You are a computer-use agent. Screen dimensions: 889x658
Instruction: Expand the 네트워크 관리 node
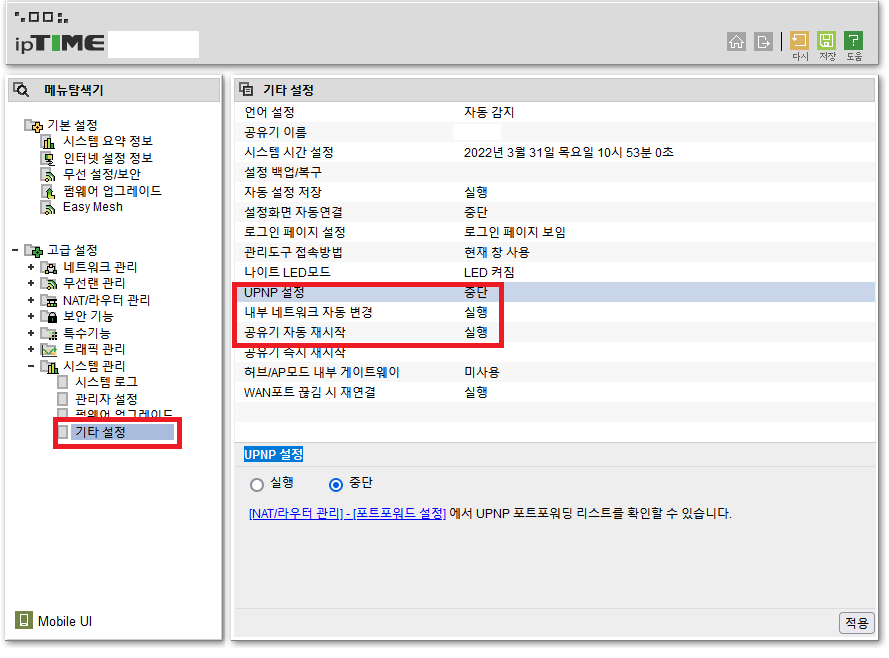[31, 268]
